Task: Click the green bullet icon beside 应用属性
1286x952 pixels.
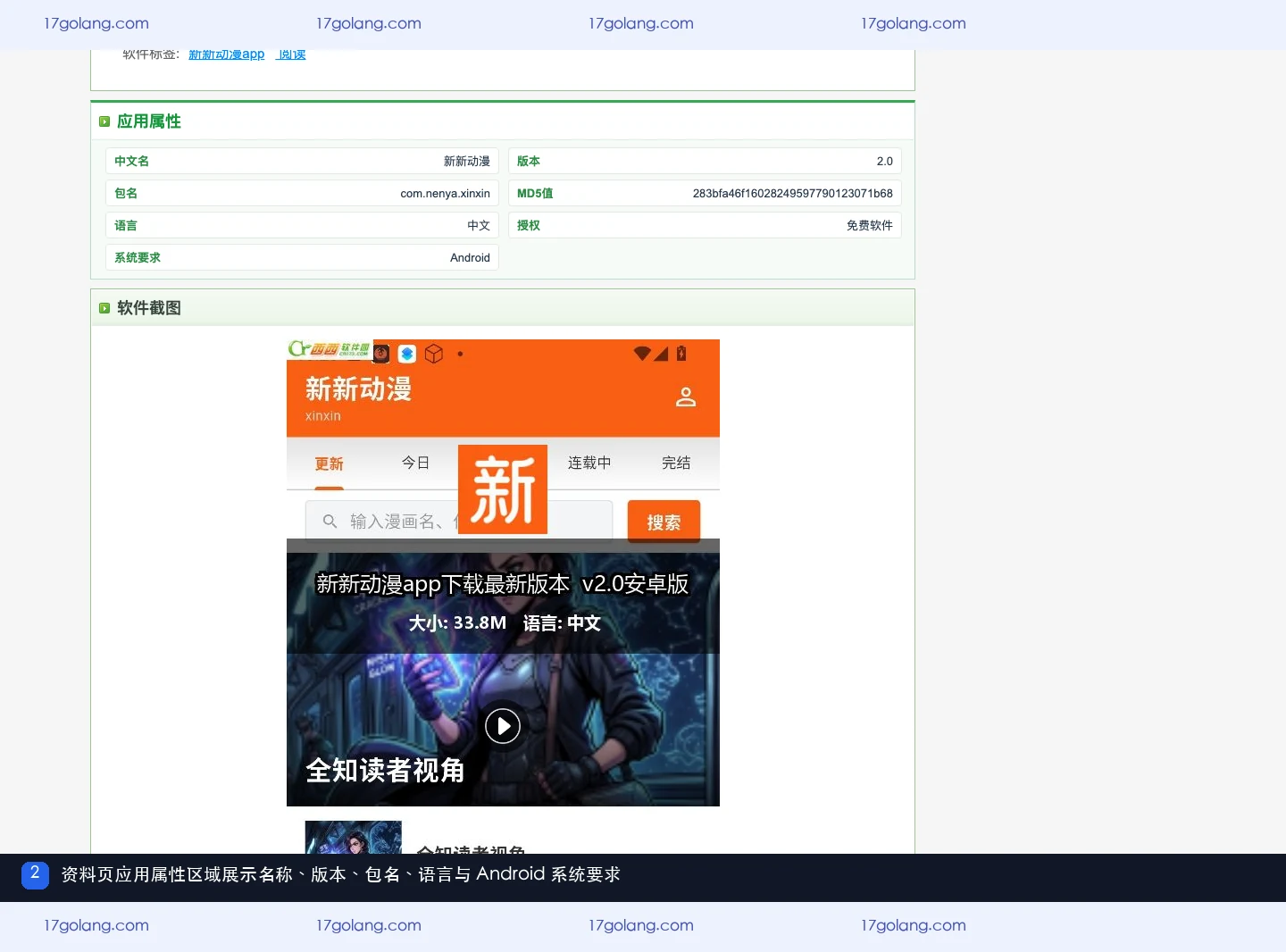Action: 104,121
